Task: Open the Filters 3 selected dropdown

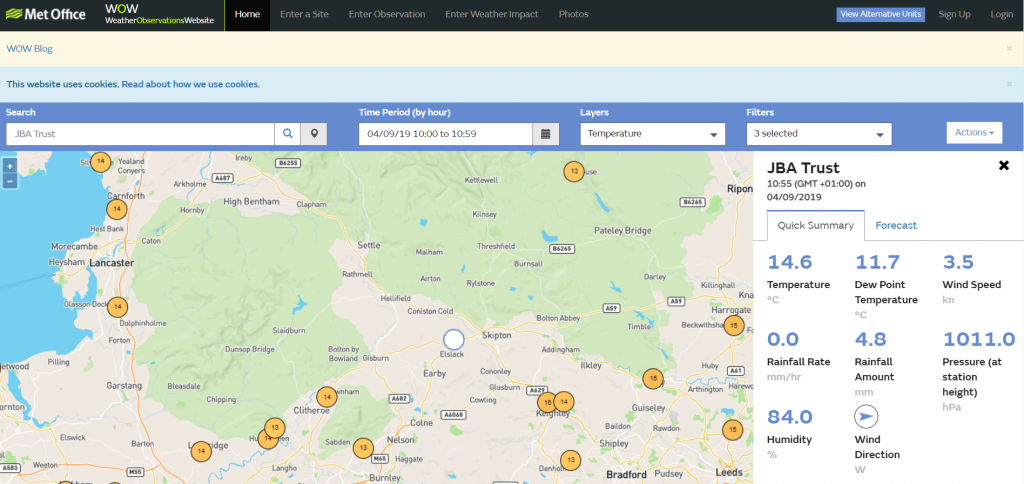Action: coord(819,134)
